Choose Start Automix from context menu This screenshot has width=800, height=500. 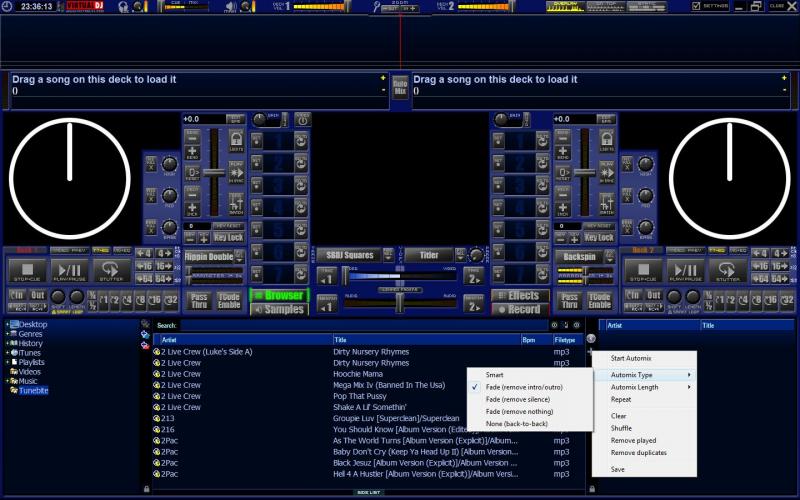645,358
